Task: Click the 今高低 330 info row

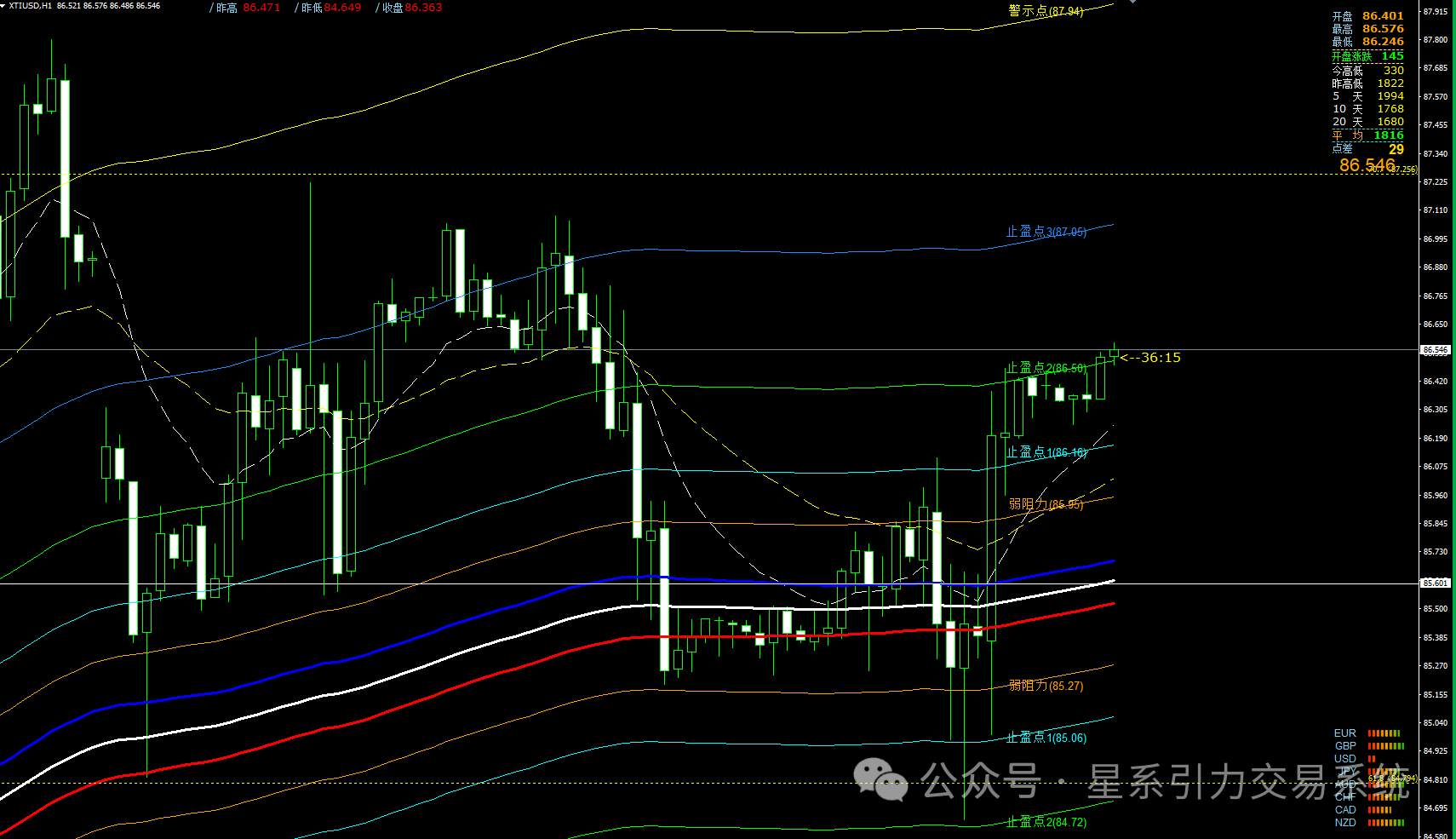Action: (x=1368, y=71)
